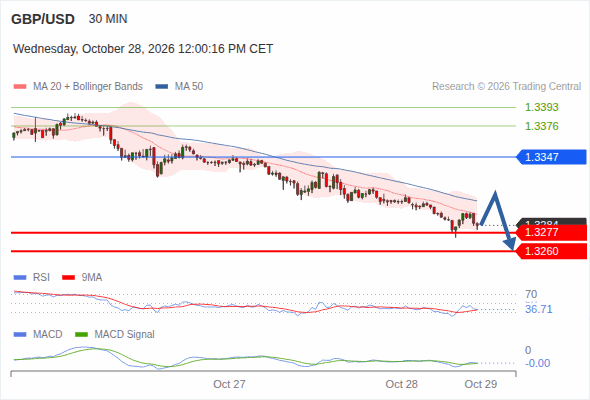Click the red 1.3277 support price tag

pos(551,232)
